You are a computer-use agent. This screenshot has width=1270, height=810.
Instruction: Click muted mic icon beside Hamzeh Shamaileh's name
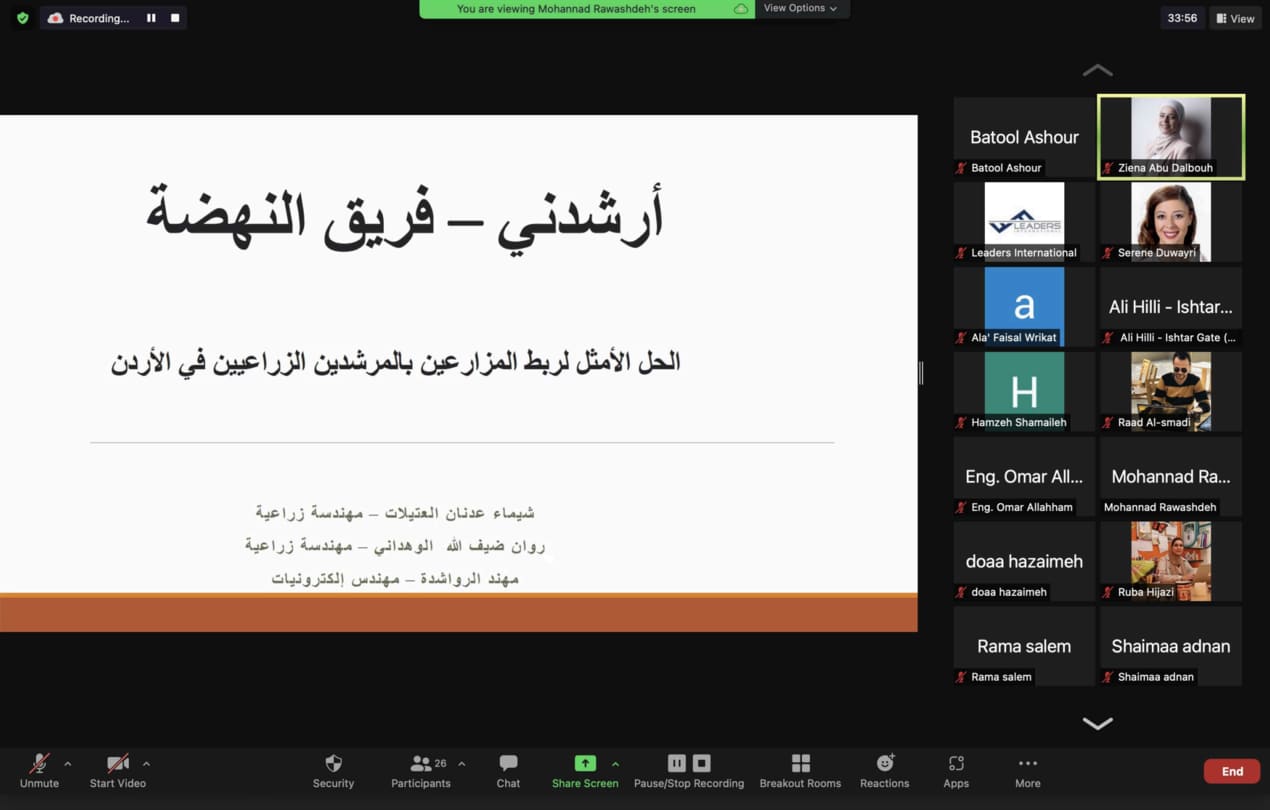[x=962, y=423]
